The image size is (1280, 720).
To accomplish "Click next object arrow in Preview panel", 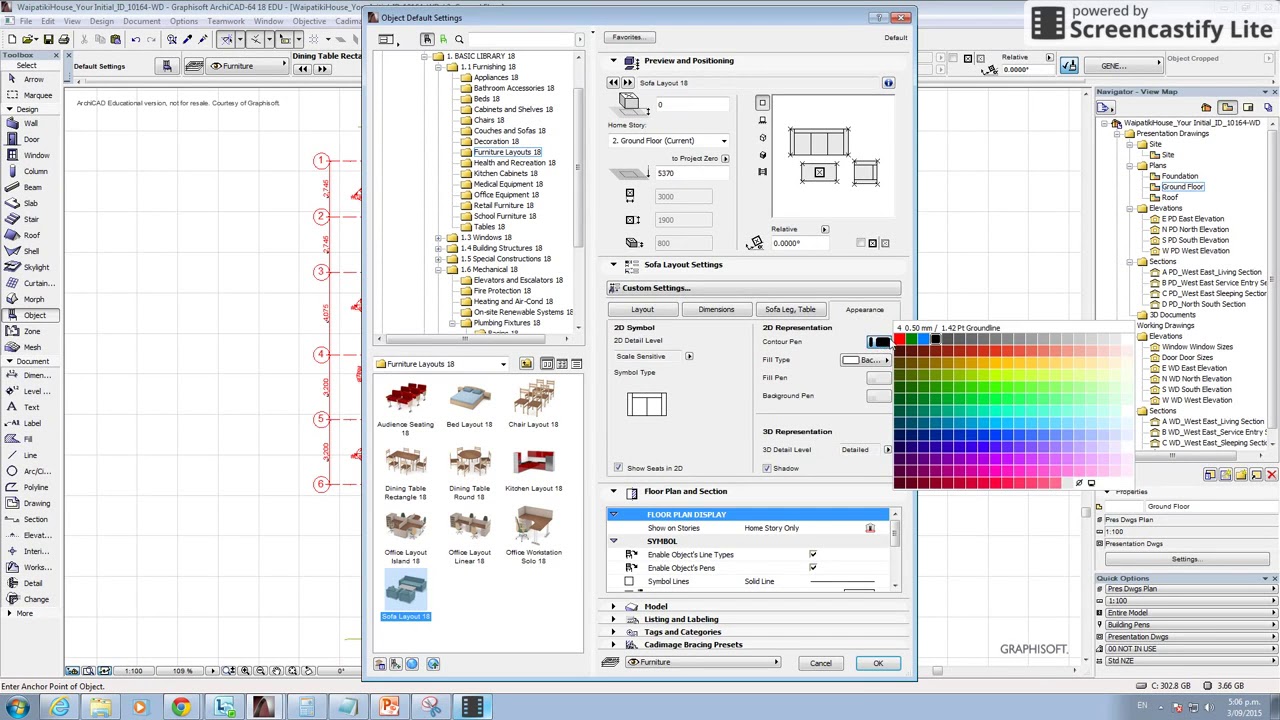I will (x=627, y=83).
